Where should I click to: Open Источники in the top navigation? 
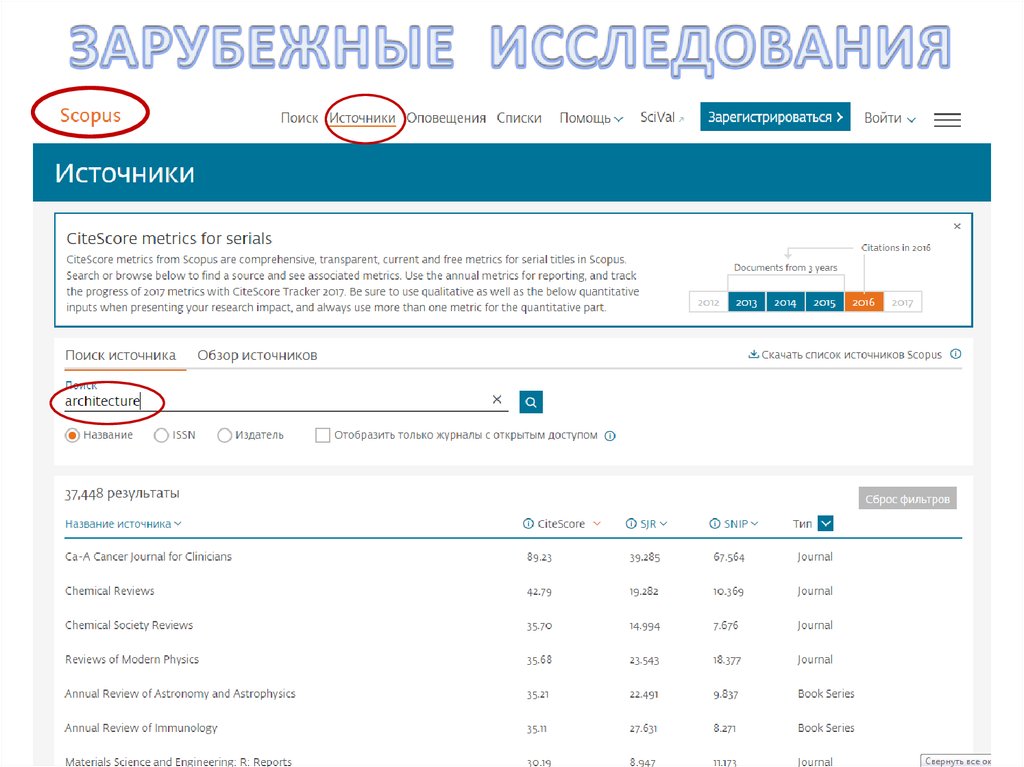[362, 118]
